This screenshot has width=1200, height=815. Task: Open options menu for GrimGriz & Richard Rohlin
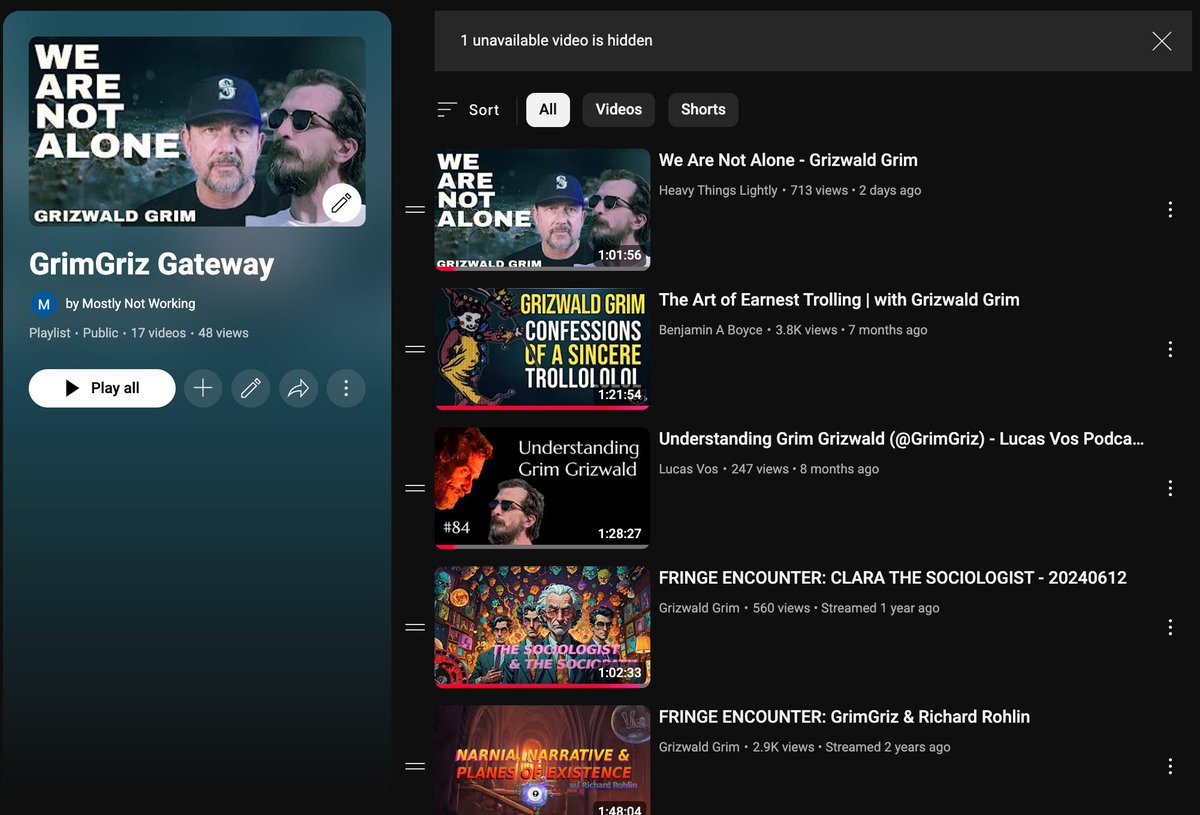pyautogui.click(x=1170, y=766)
